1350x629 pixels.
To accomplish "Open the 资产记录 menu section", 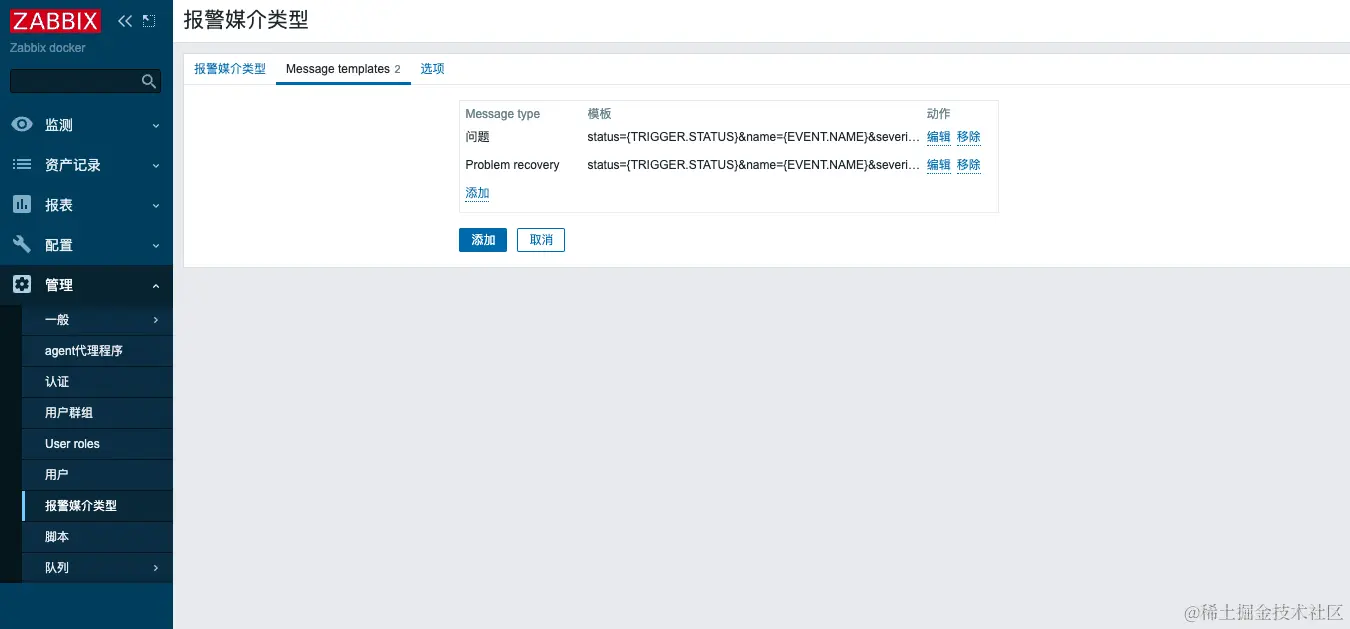I will (x=86, y=165).
